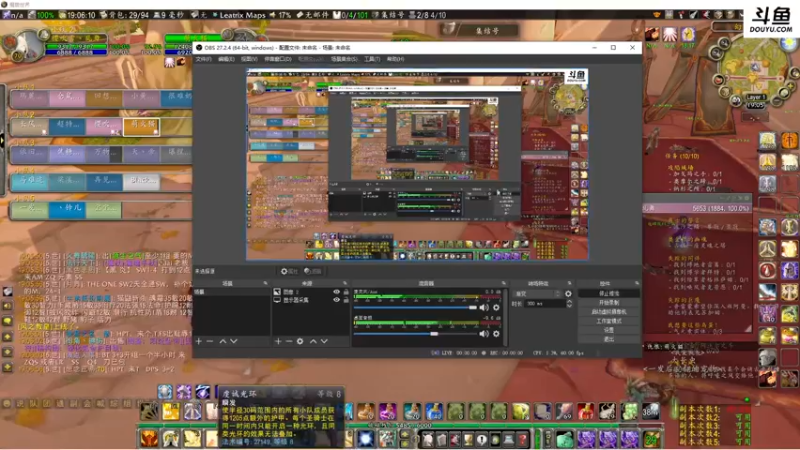The image size is (800, 450).
Task: Open 桌面音频 track settings gear
Action: coord(496,334)
